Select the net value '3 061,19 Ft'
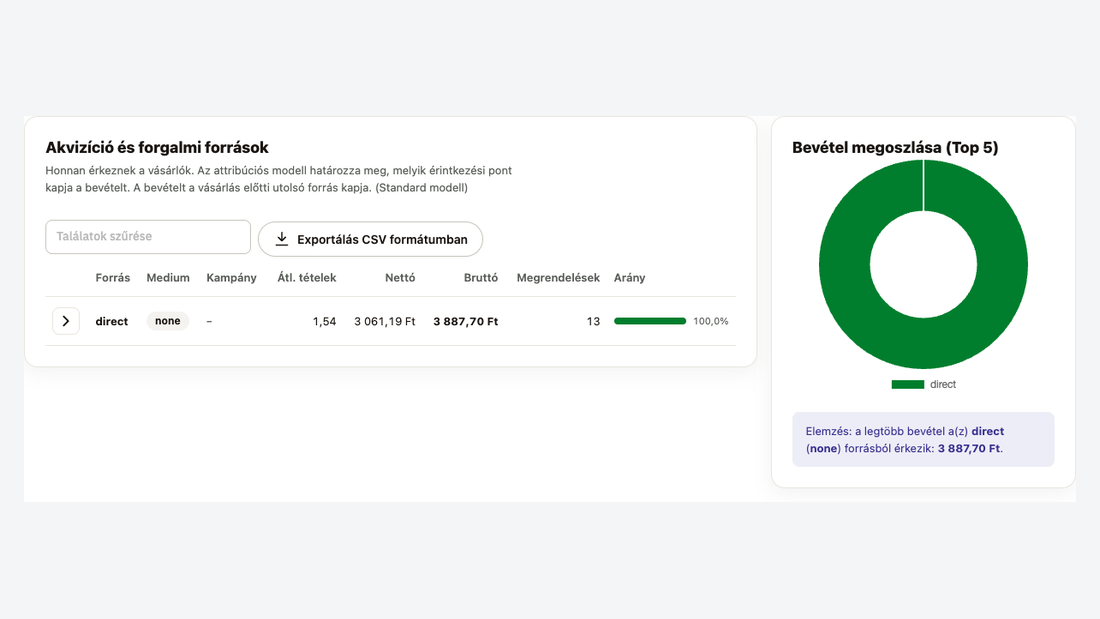The height and width of the screenshot is (619, 1100). [x=384, y=321]
